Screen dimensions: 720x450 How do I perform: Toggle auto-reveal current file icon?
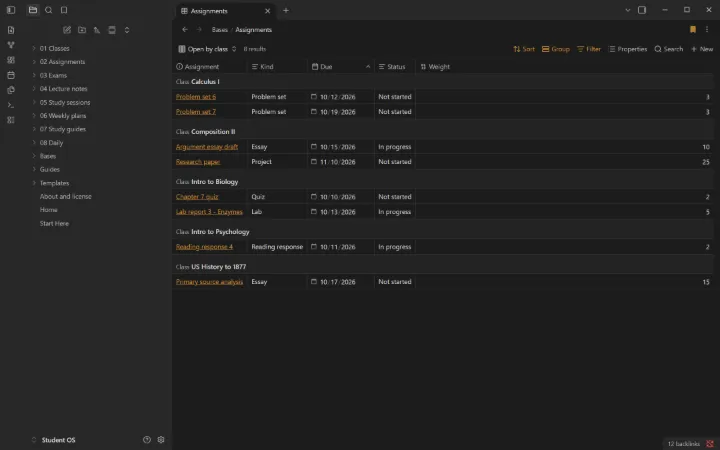tap(112, 30)
